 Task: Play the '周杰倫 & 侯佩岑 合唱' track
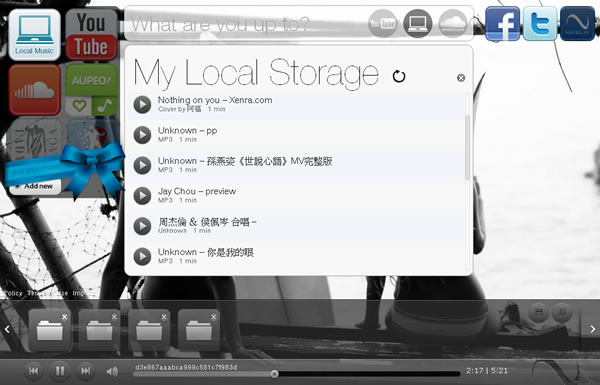click(142, 226)
